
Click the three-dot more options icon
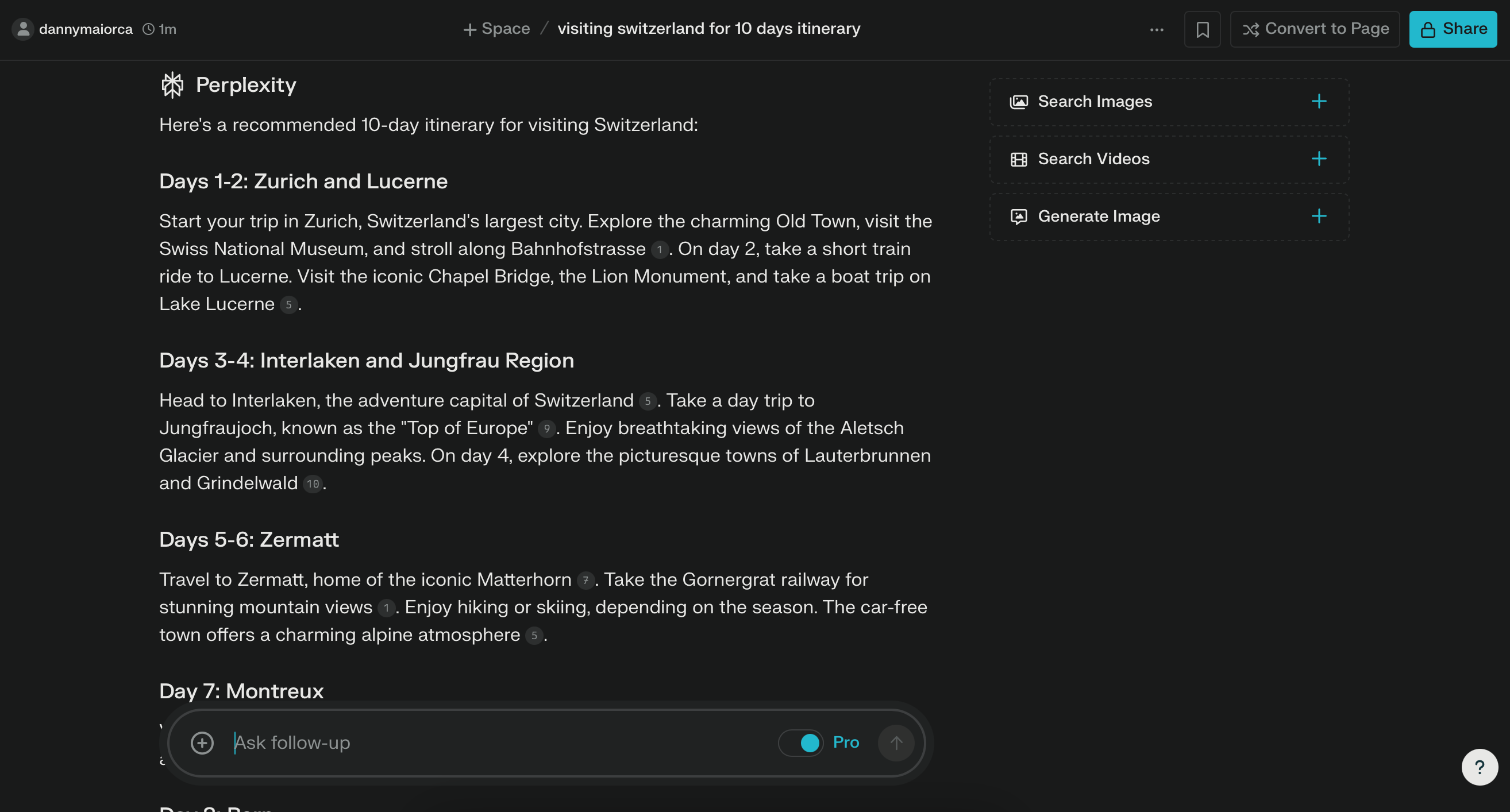(x=1157, y=29)
